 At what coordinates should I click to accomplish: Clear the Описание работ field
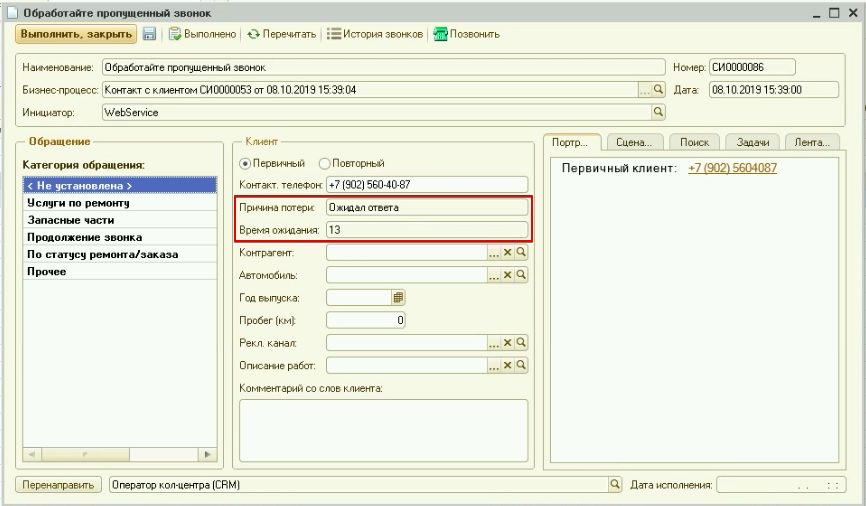coord(507,366)
